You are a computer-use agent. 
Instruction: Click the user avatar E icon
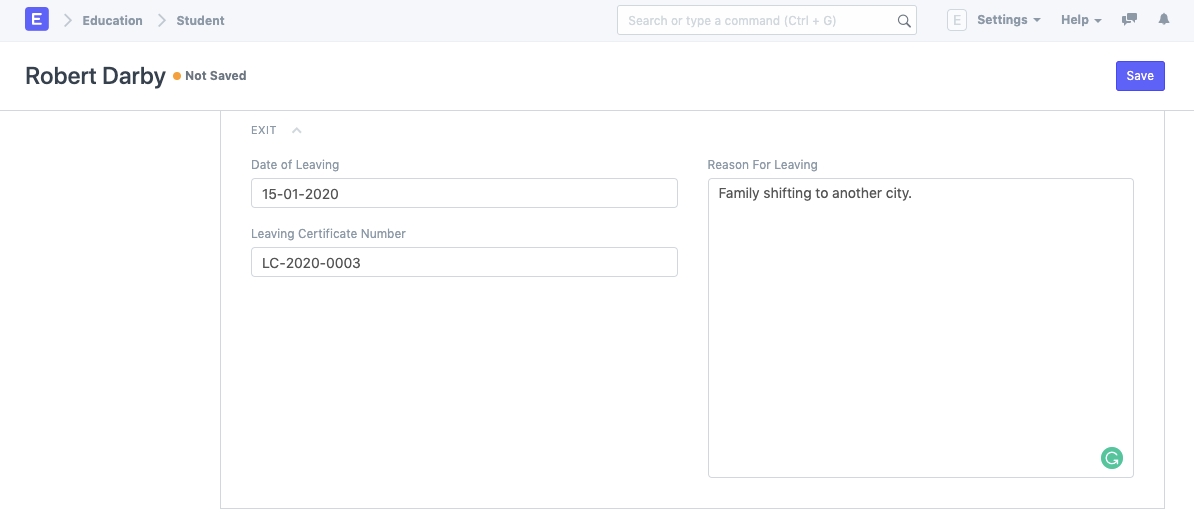pos(956,20)
